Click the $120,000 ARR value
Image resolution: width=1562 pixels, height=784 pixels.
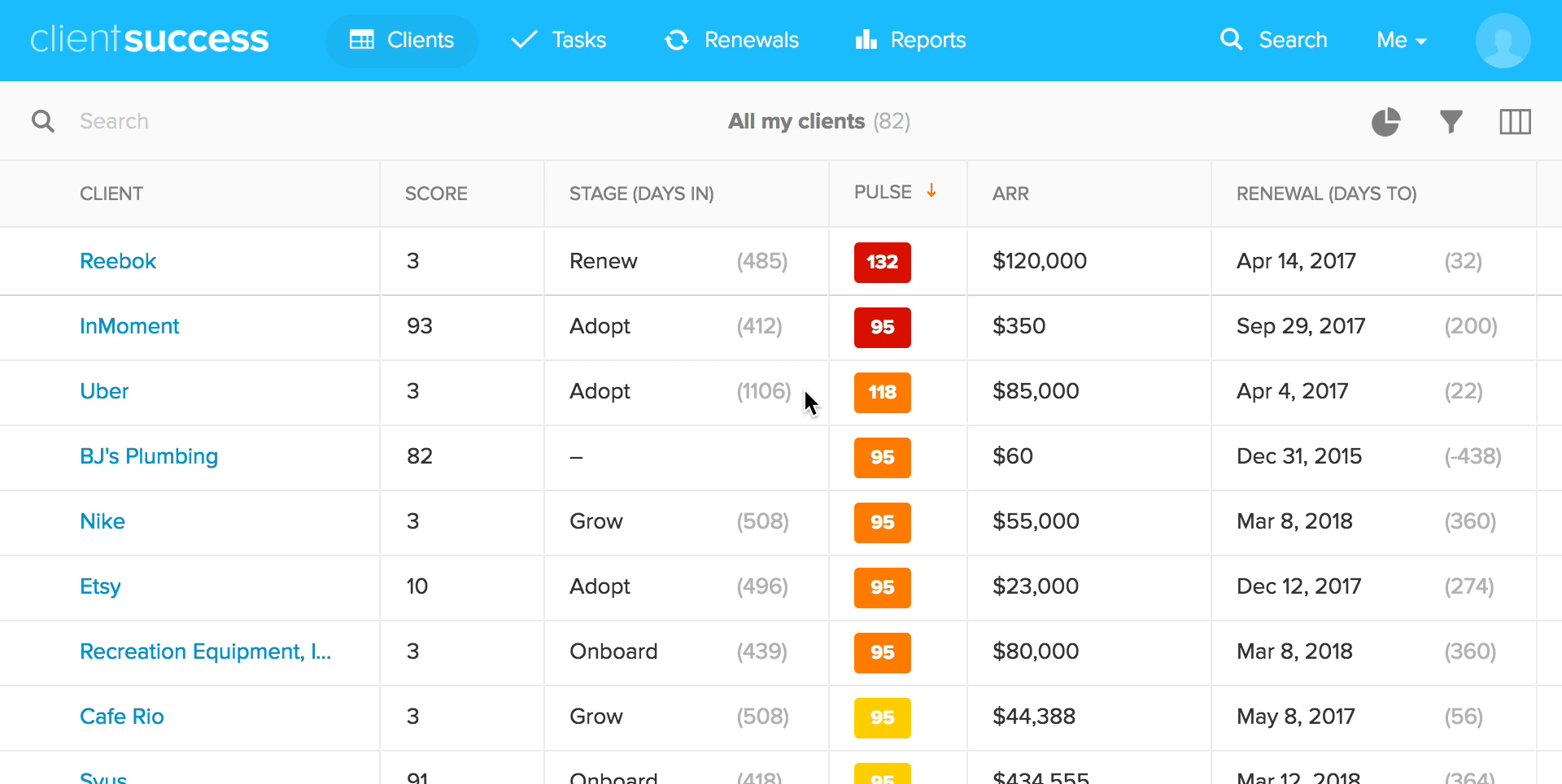pos(1040,261)
